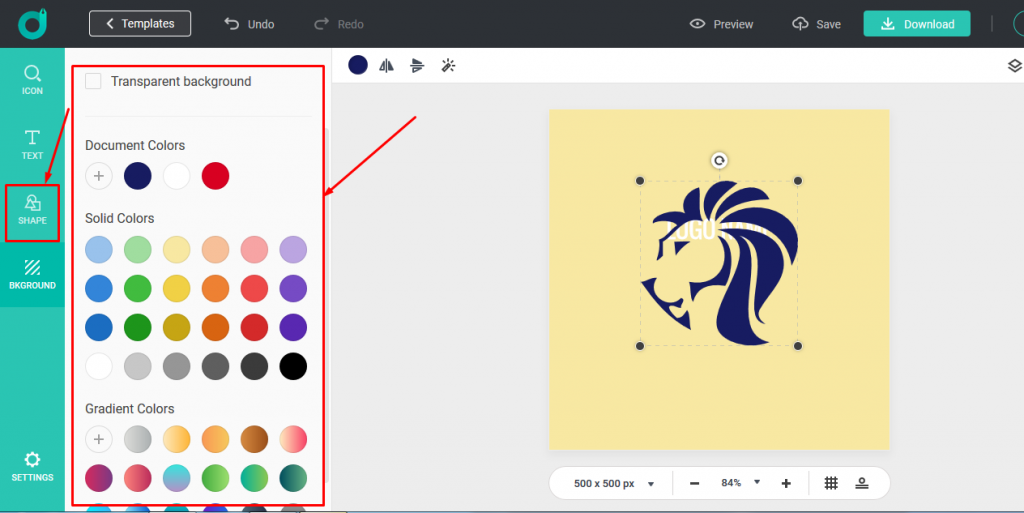
Task: Pick the red document color
Action: click(216, 176)
